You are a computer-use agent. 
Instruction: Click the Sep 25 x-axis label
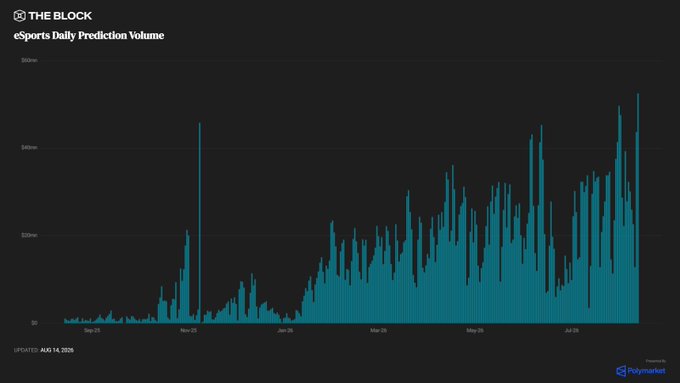coord(92,331)
